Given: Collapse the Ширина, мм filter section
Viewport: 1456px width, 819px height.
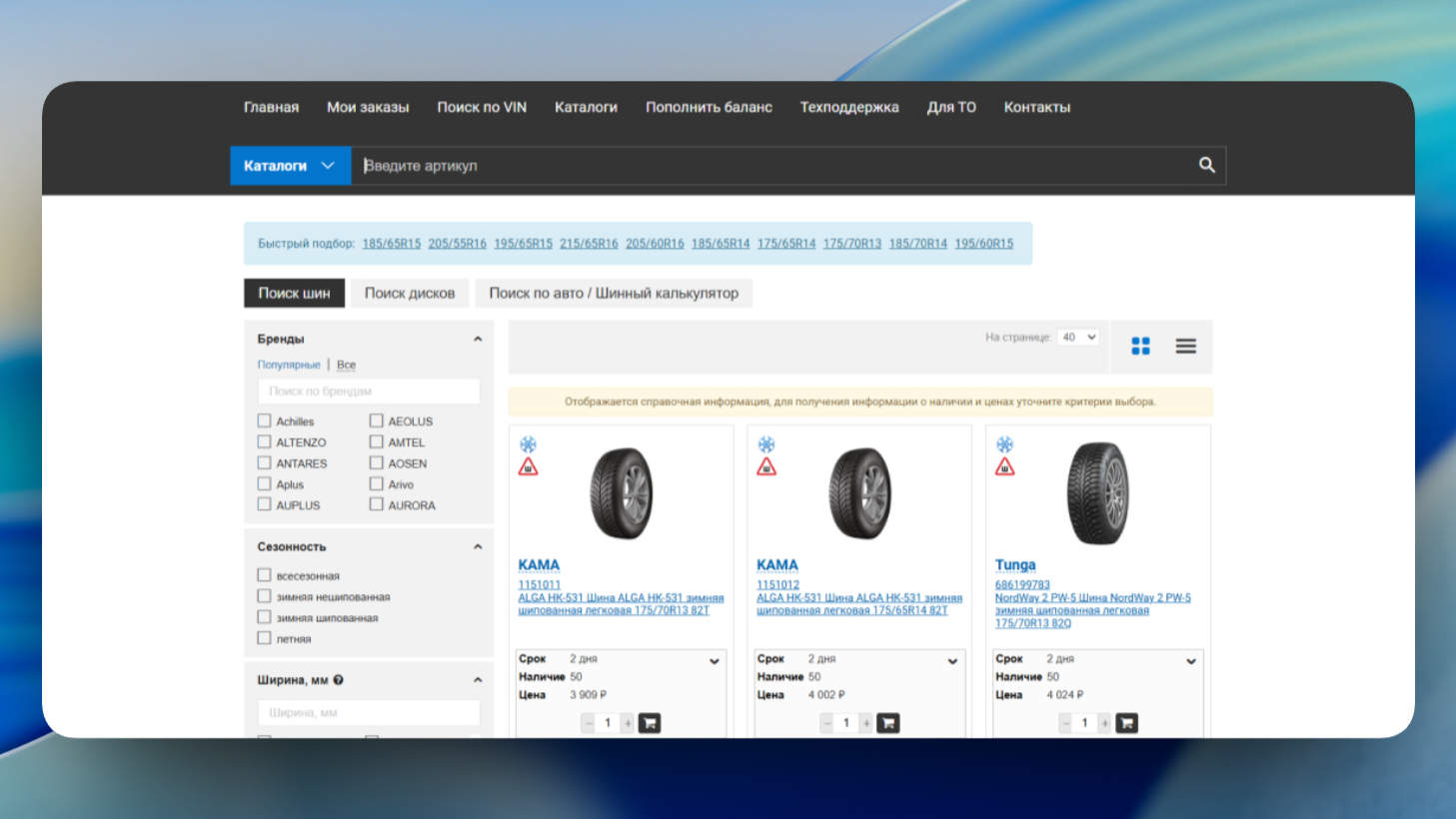Looking at the screenshot, I should click(478, 680).
